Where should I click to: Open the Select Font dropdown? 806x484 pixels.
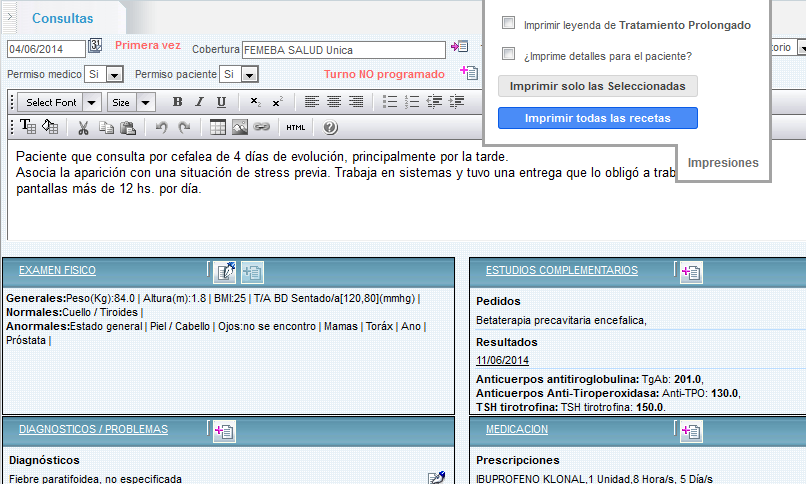click(60, 102)
